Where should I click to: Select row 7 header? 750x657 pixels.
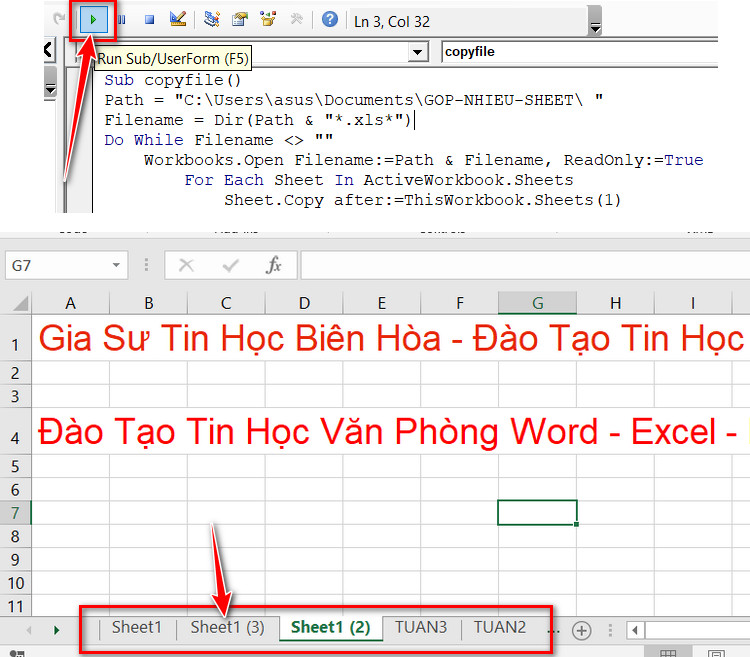pos(15,513)
